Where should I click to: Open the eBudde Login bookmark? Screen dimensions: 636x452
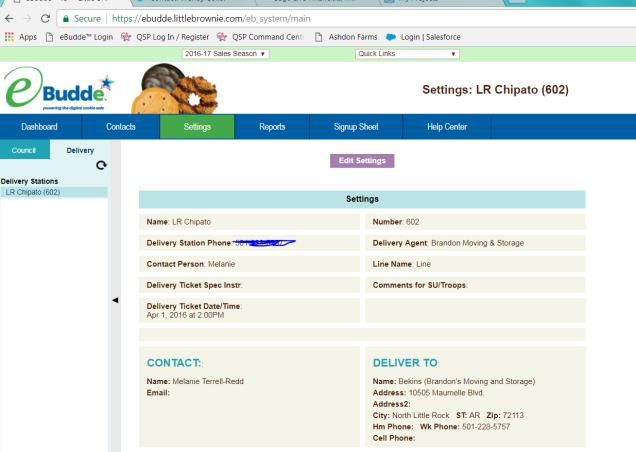(x=79, y=37)
